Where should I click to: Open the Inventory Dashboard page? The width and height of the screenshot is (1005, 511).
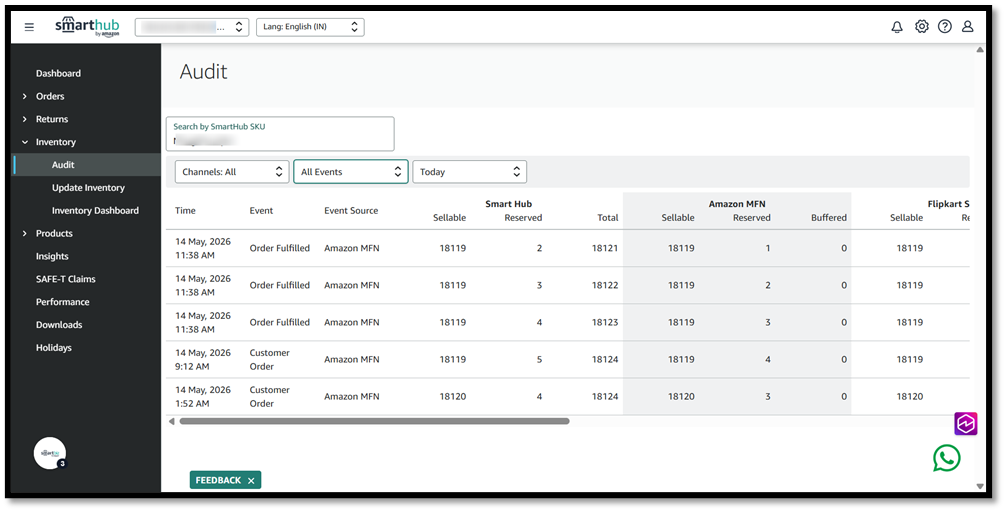tap(96, 210)
